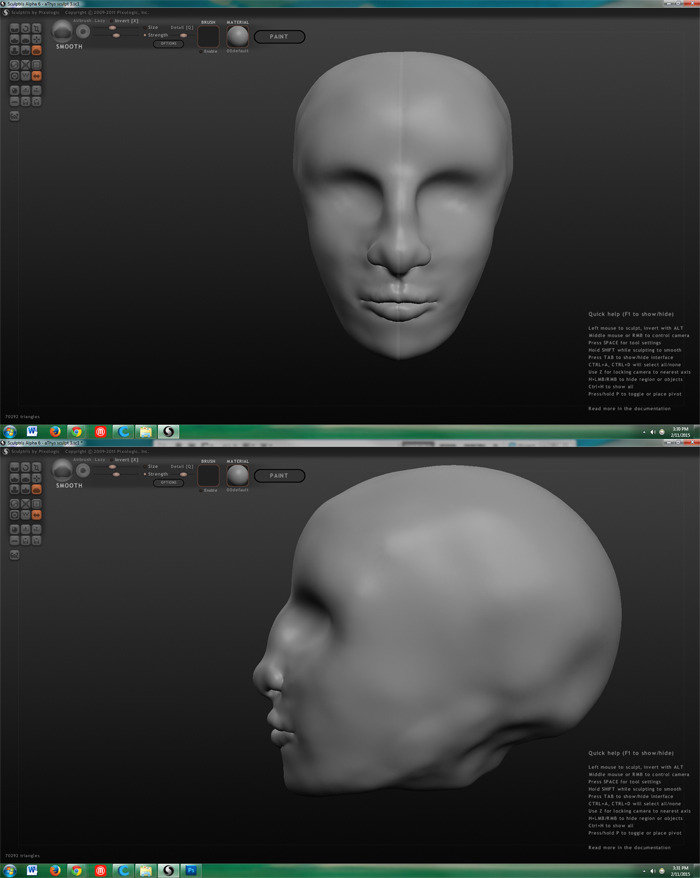
Task: Open Photoshop from lower taskbar
Action: (x=191, y=870)
